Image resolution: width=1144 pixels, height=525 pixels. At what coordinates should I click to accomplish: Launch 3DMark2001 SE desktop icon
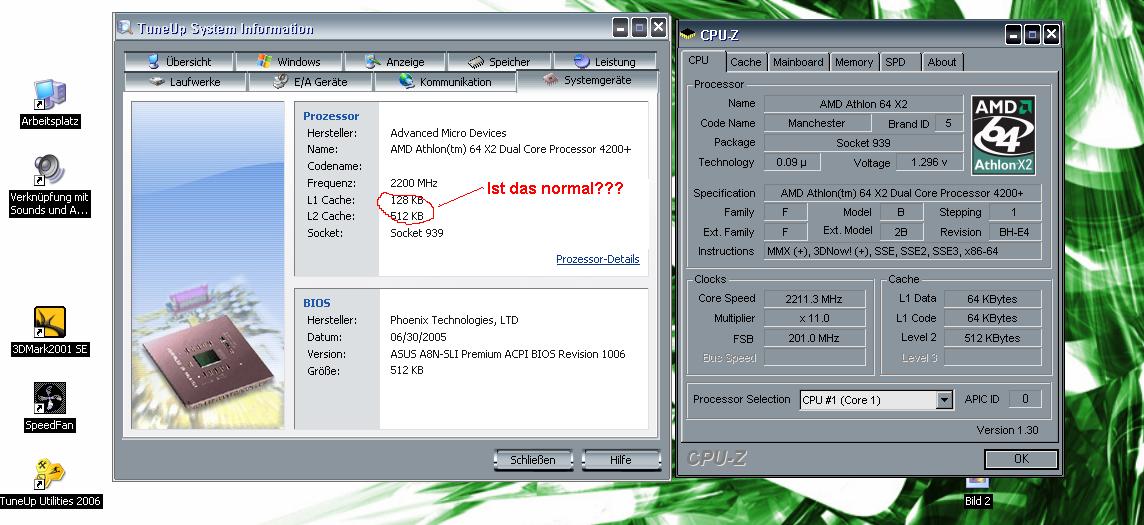(50, 322)
